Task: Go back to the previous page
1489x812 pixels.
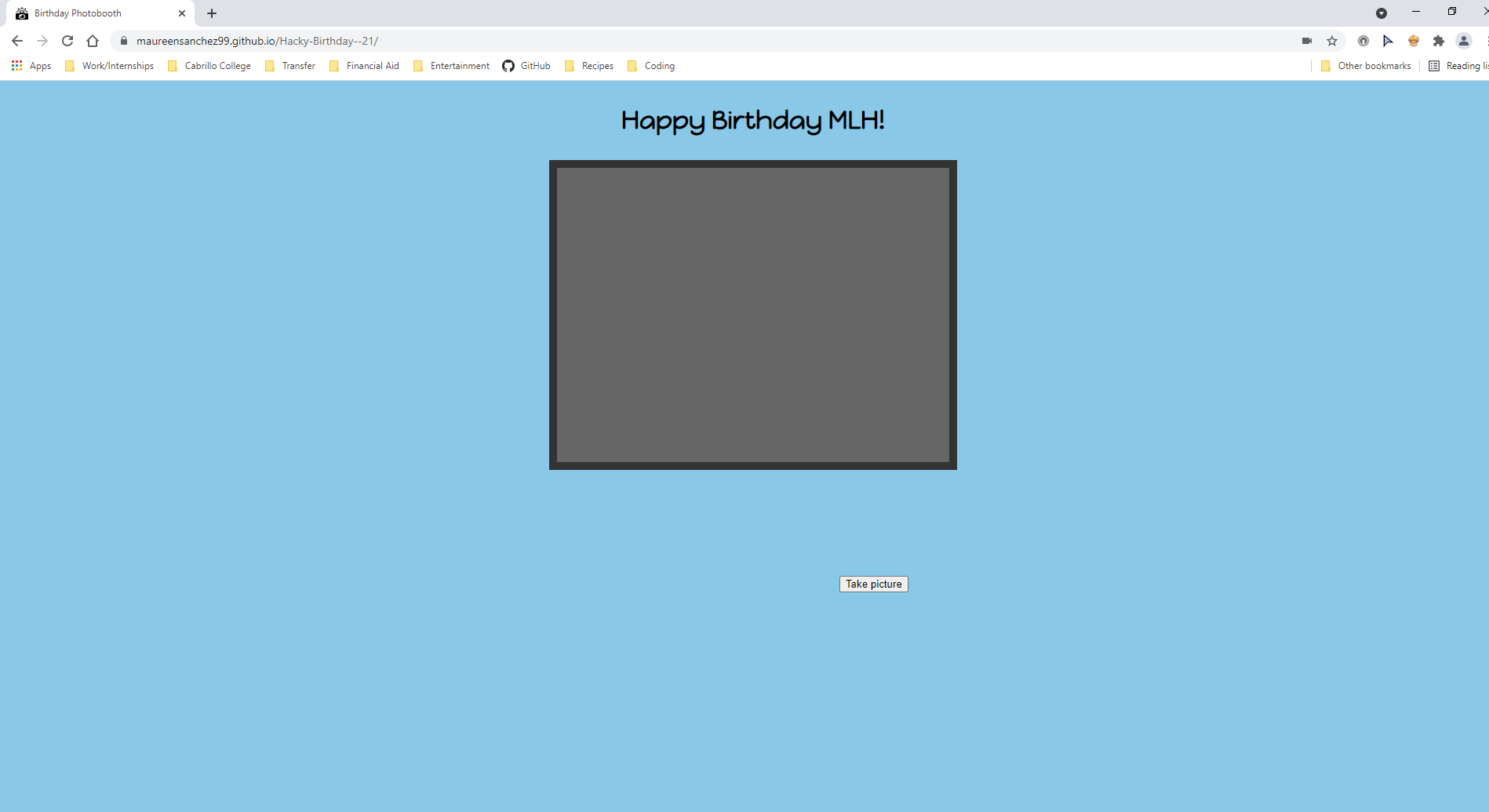Action: 17,41
